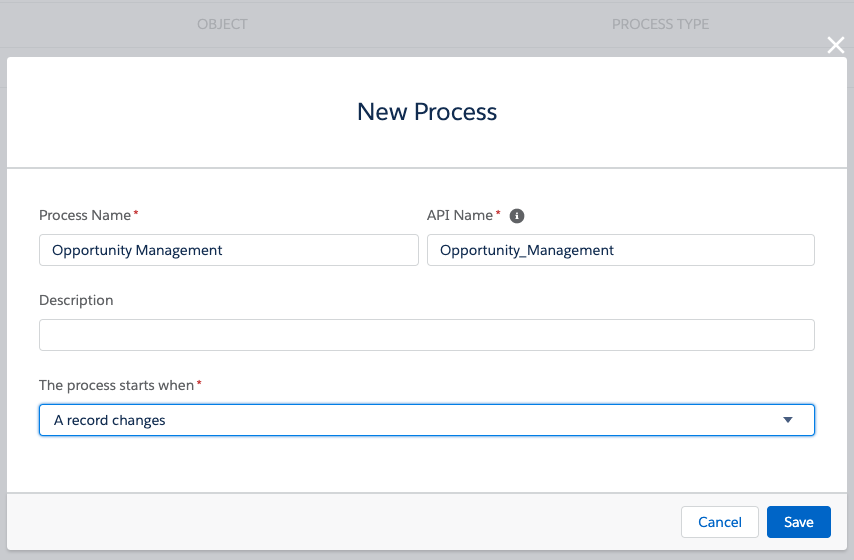
Task: Close the New Process dialog with X
Action: [x=835, y=45]
